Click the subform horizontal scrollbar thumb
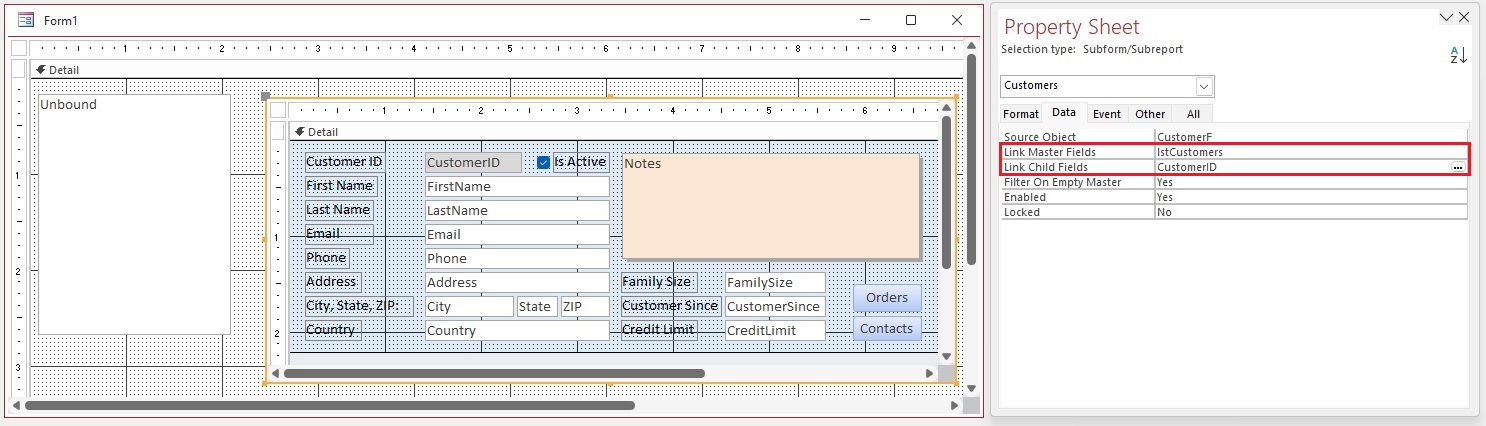Image resolution: width=1486 pixels, height=426 pixels. [x=494, y=373]
